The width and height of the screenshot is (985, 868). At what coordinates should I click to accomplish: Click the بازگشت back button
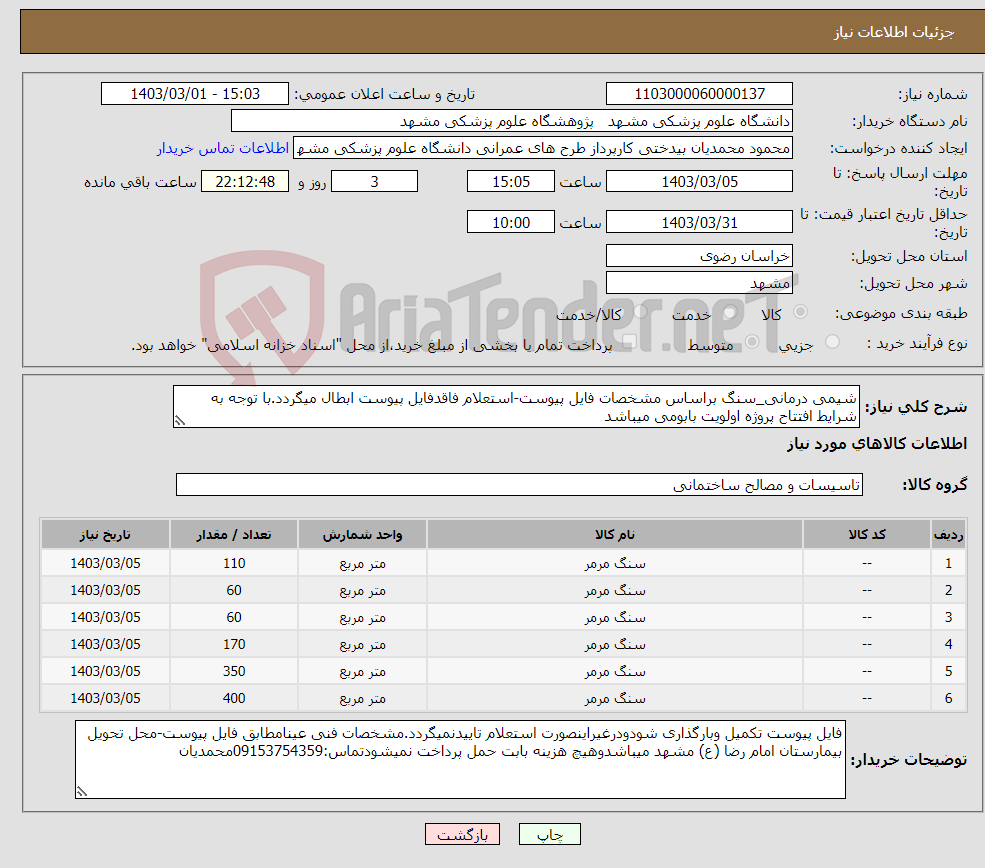click(462, 834)
